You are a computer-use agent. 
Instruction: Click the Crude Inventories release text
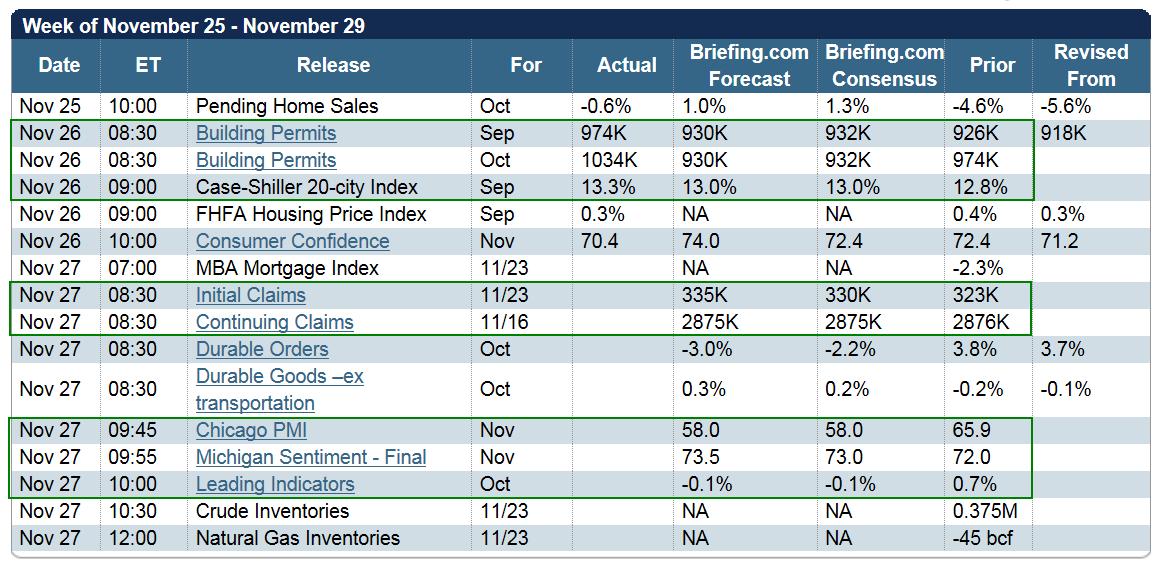272,511
